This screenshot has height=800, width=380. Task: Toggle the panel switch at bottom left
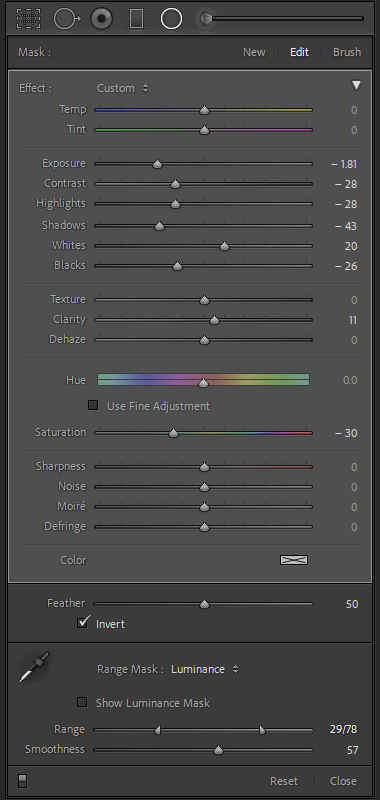click(x=23, y=781)
